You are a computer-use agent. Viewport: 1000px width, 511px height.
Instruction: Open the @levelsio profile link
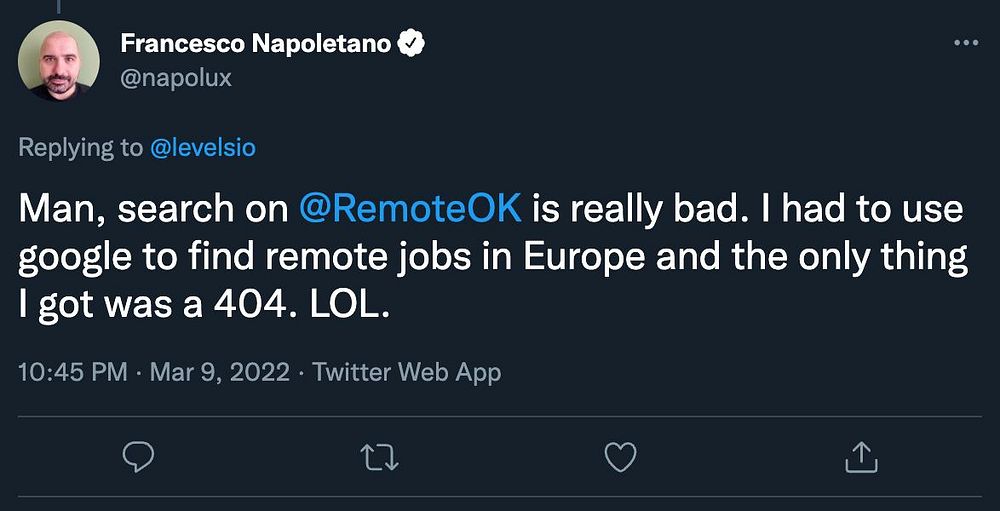[x=203, y=148]
